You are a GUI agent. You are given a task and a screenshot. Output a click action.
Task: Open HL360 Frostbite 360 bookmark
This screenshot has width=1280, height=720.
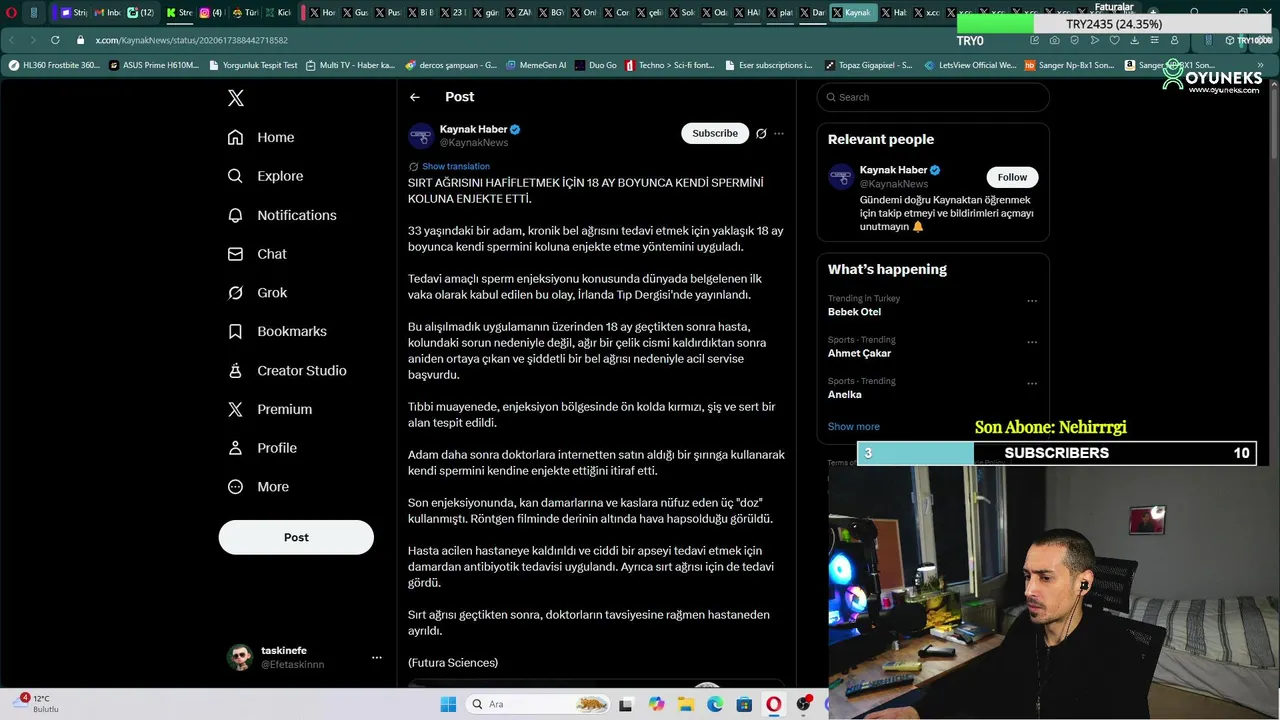[x=55, y=65]
